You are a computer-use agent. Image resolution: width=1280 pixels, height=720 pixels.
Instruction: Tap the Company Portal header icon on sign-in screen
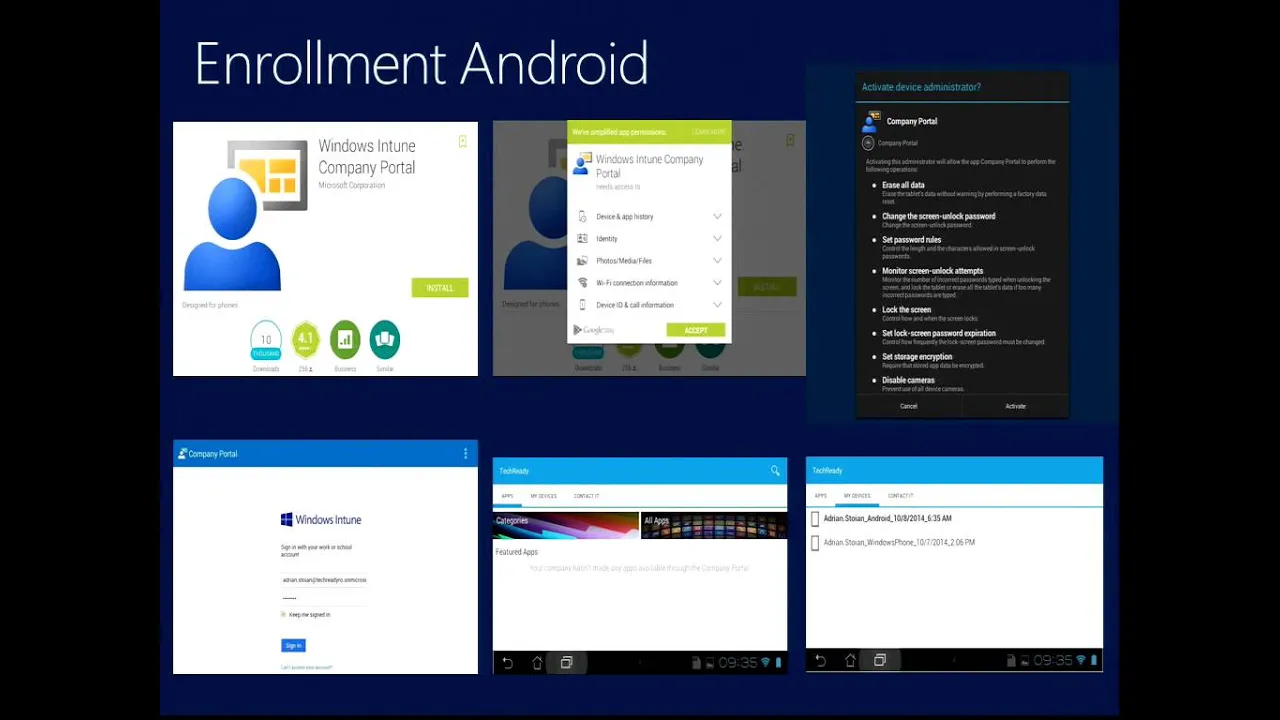[x=182, y=453]
